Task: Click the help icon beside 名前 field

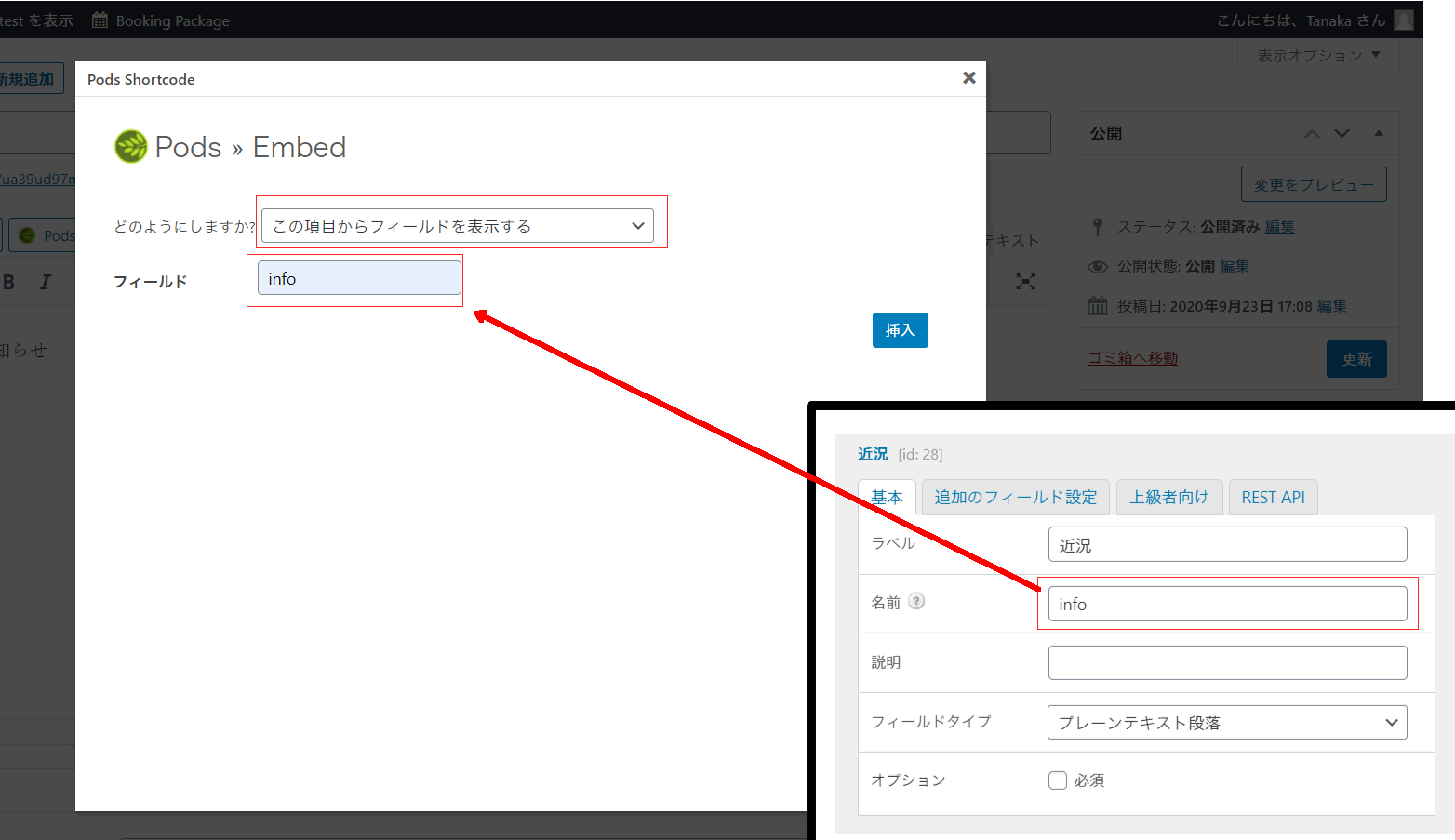Action: (x=917, y=601)
